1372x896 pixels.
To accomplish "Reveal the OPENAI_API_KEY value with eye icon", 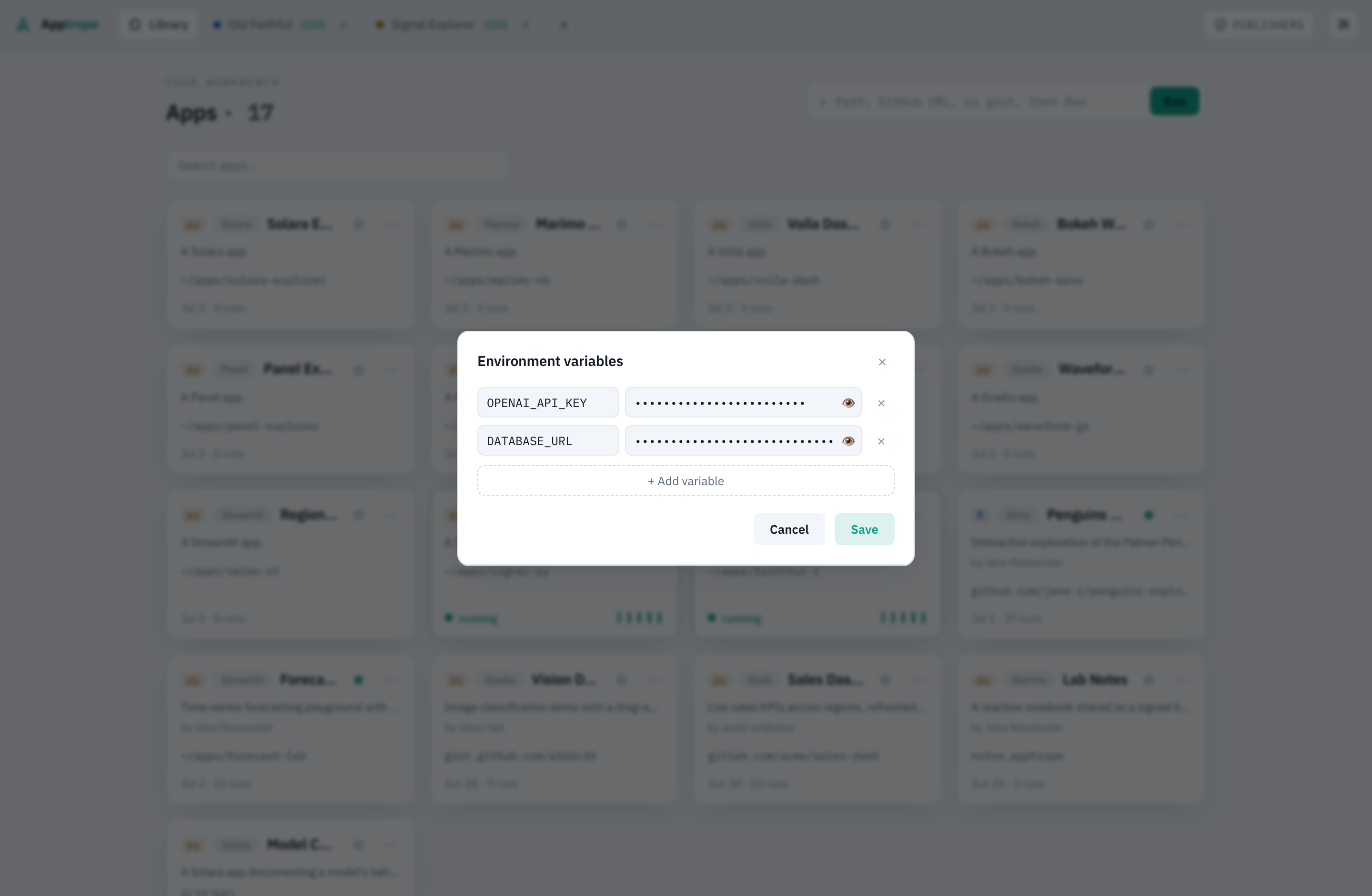I will (x=848, y=402).
